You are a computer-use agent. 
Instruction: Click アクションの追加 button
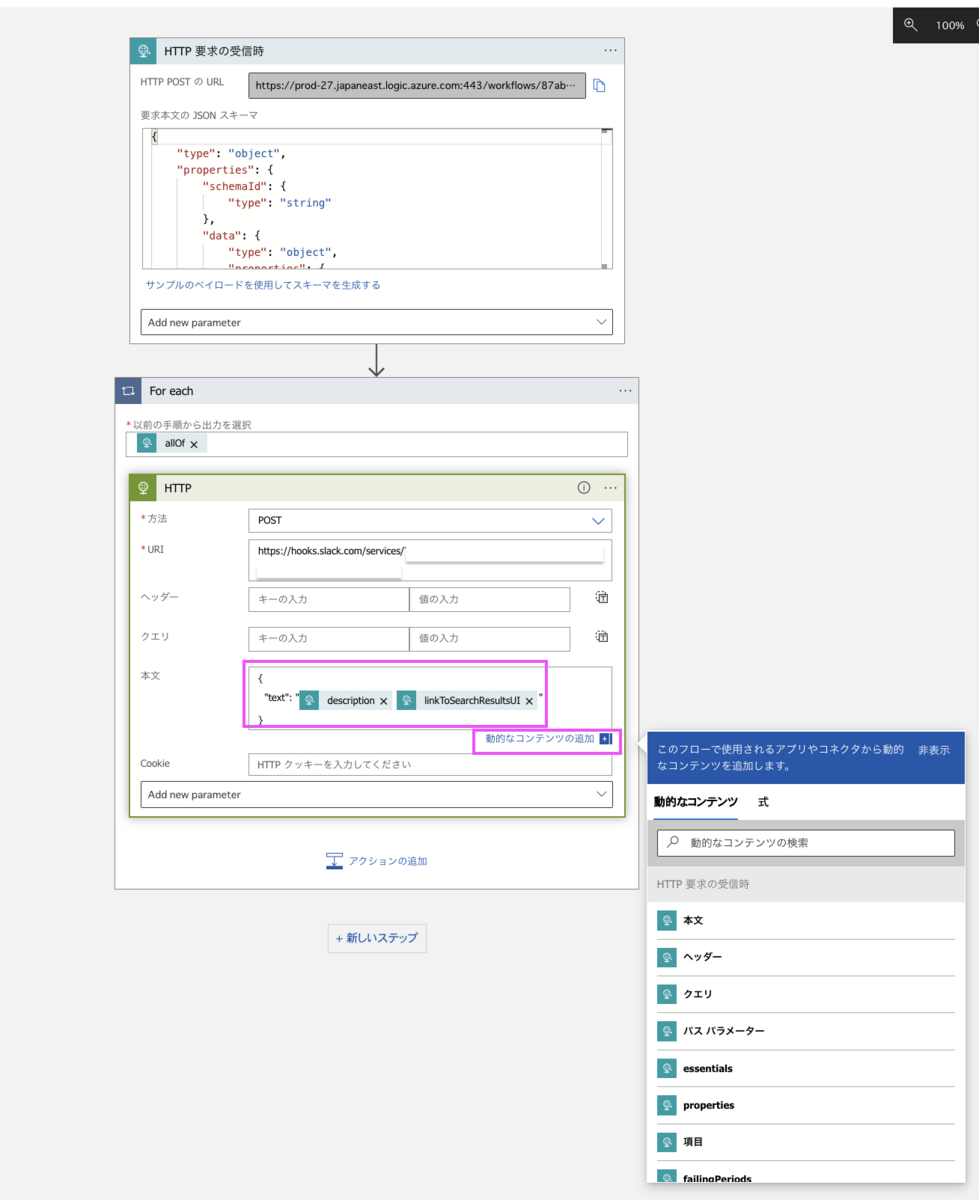tap(377, 861)
